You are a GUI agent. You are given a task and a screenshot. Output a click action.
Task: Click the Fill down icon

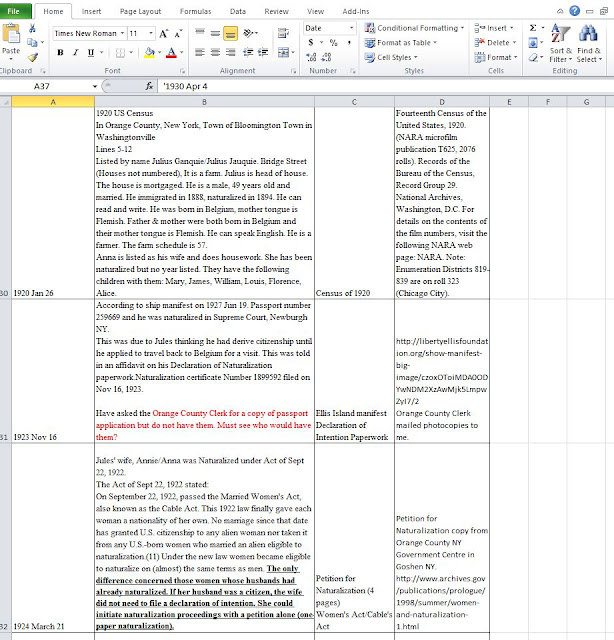(533, 42)
